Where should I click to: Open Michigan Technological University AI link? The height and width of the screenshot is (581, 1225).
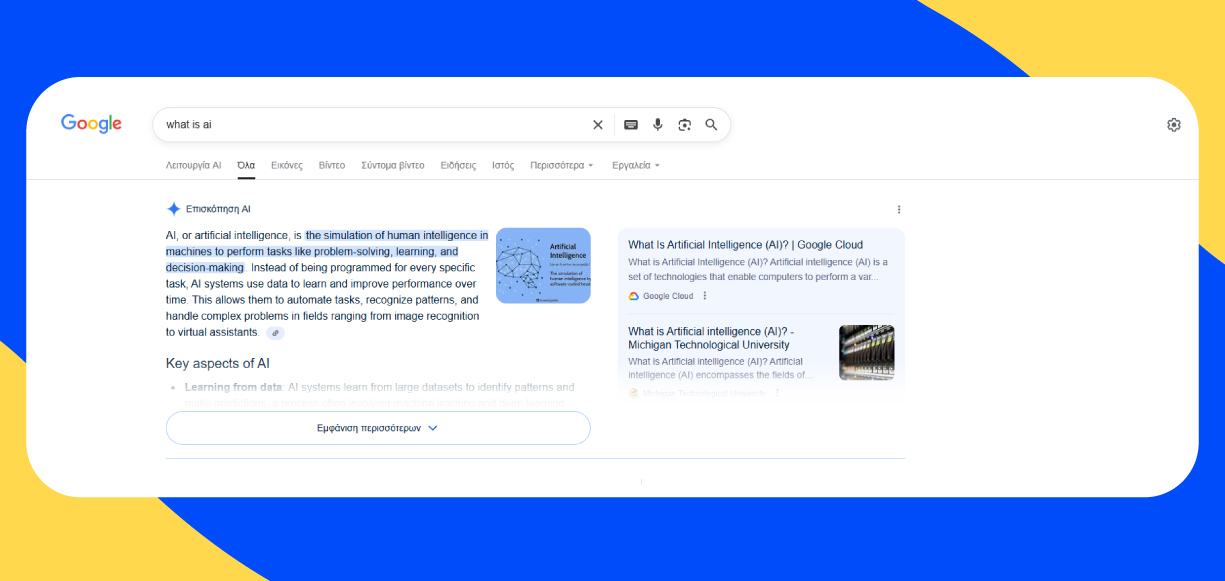pos(711,338)
